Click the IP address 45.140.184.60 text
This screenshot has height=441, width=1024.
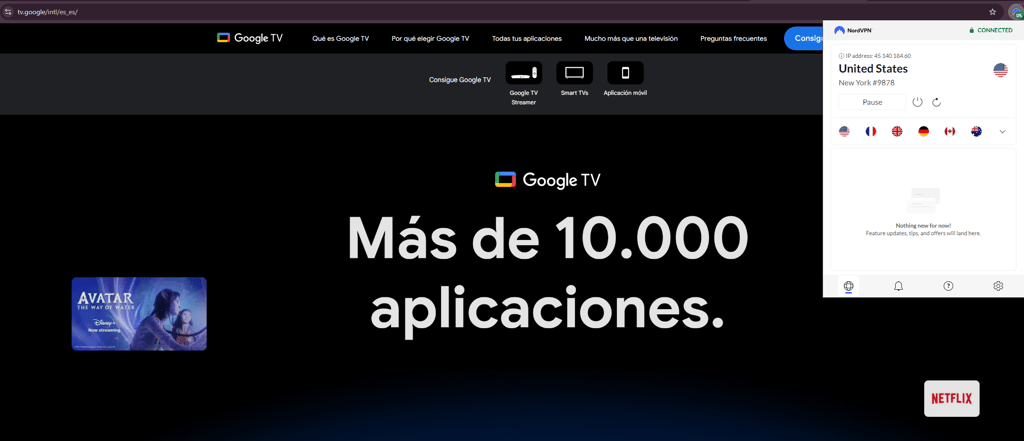(878, 56)
